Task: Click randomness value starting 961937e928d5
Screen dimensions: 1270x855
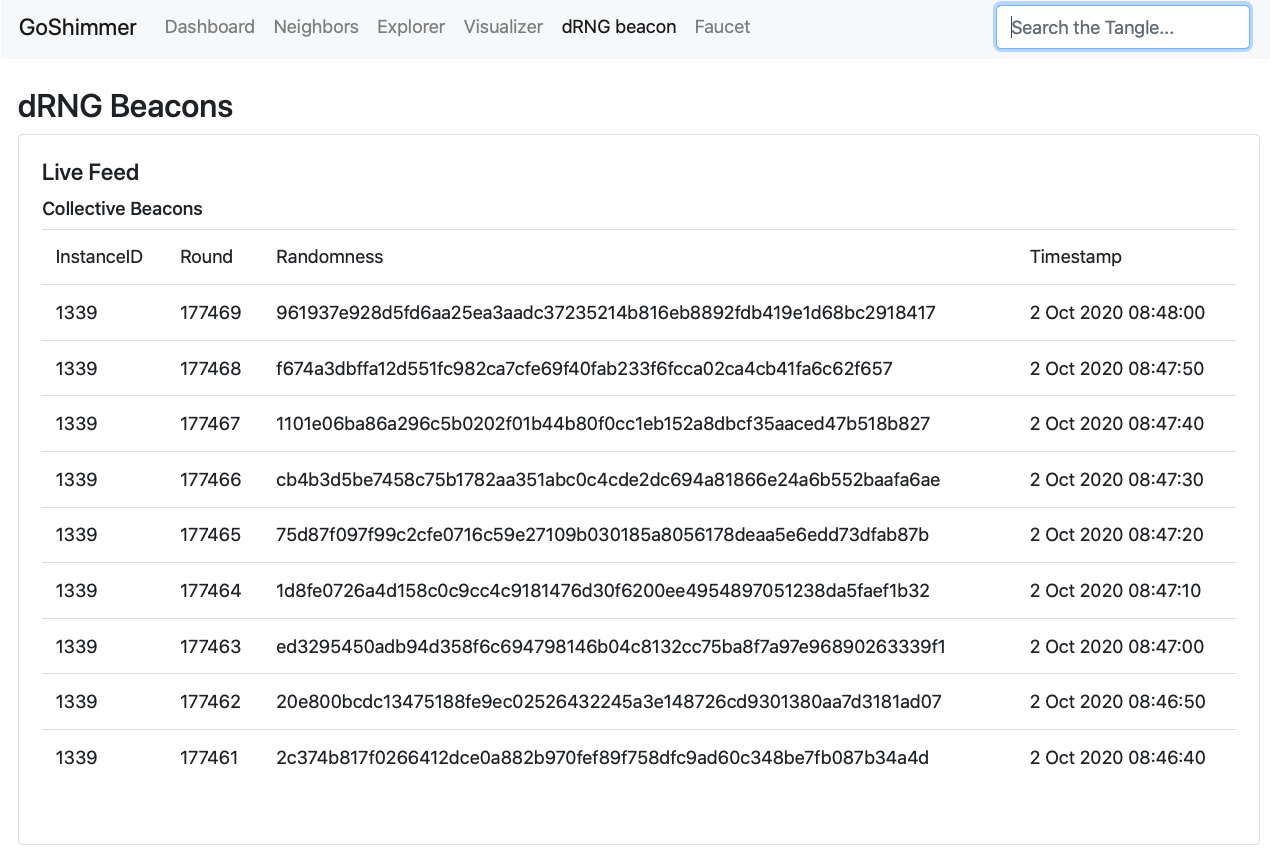Action: click(x=606, y=313)
